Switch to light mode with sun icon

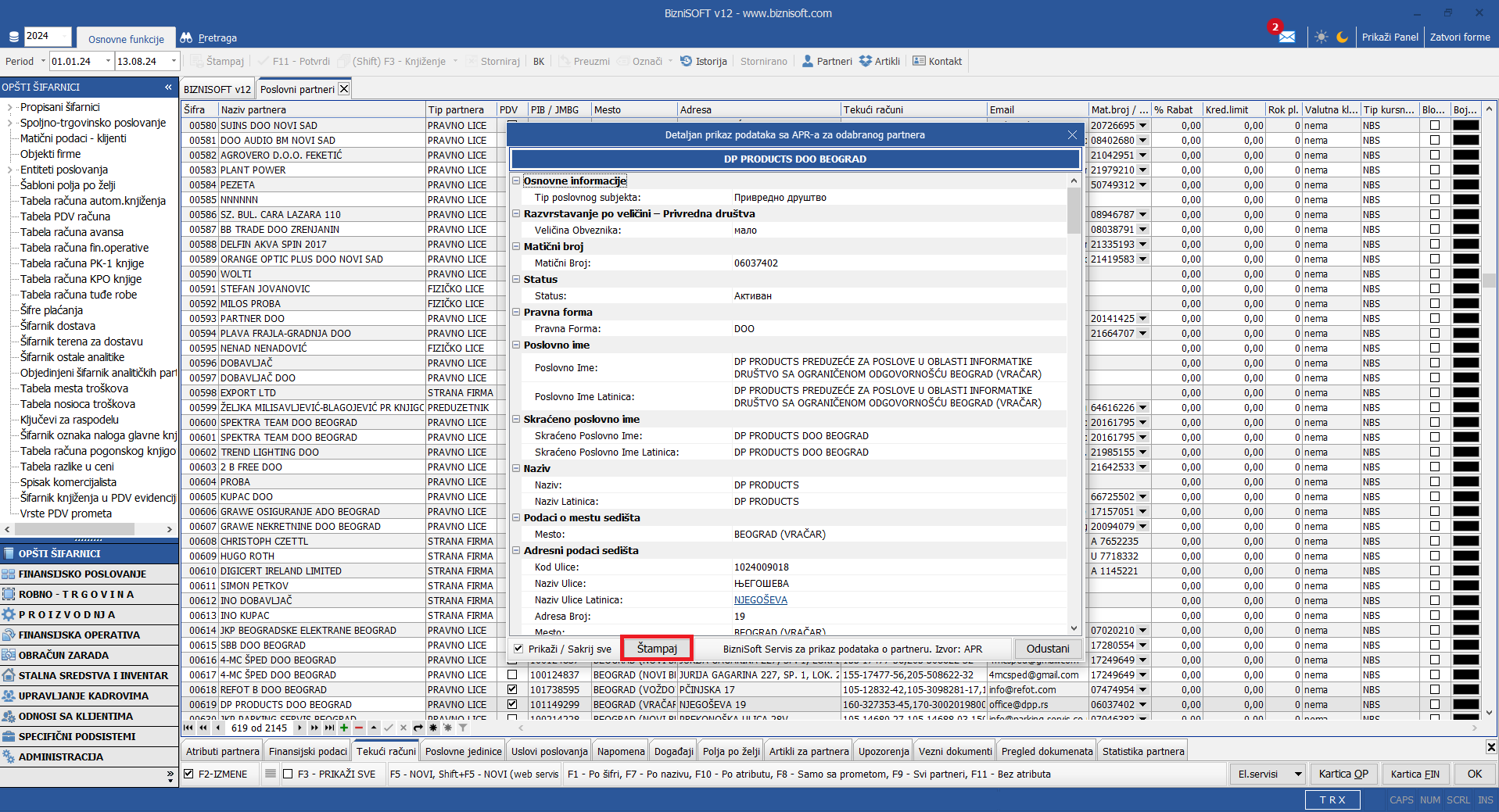pyautogui.click(x=1321, y=37)
